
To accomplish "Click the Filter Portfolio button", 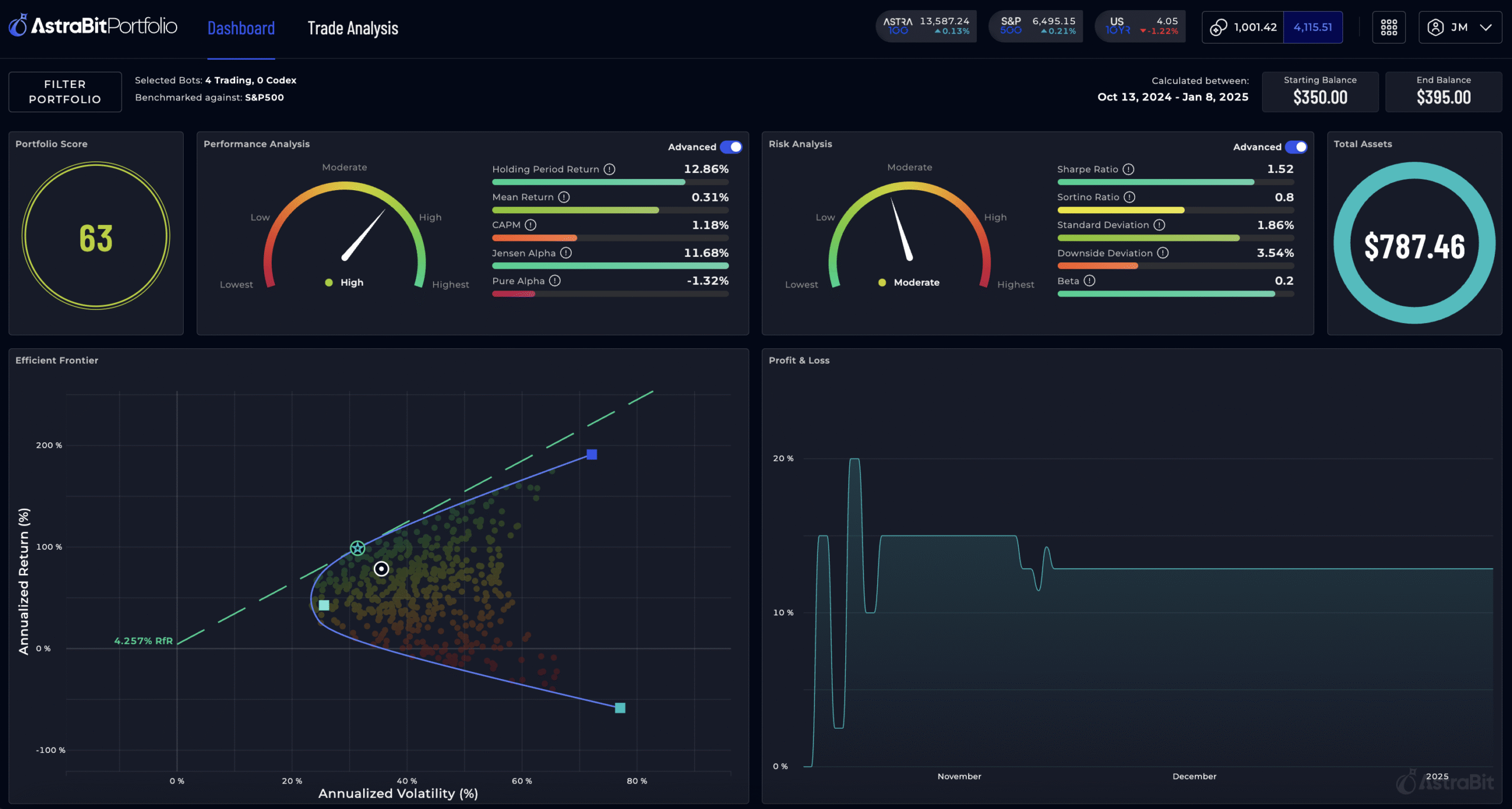I will pos(65,92).
